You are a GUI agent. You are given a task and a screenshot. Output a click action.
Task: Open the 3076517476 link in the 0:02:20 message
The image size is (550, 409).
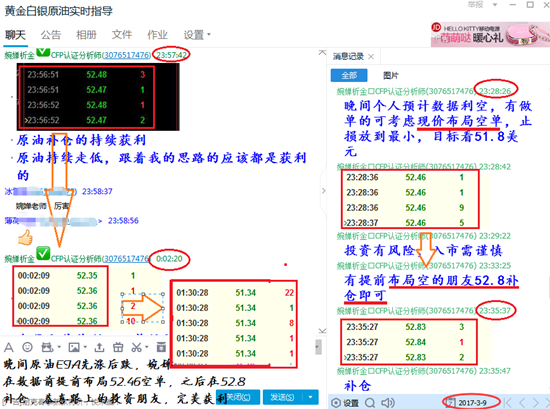point(127,259)
